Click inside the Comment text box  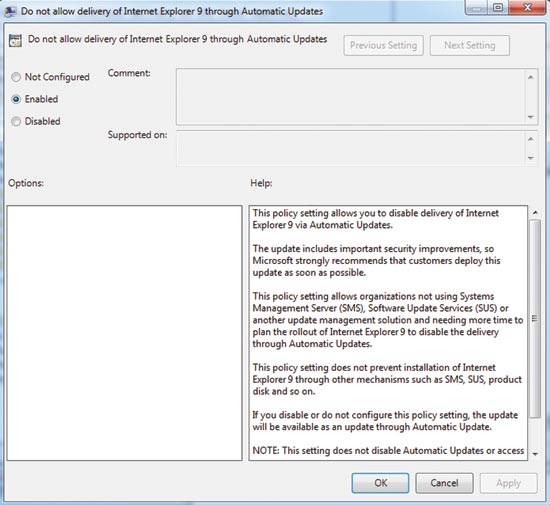point(350,96)
